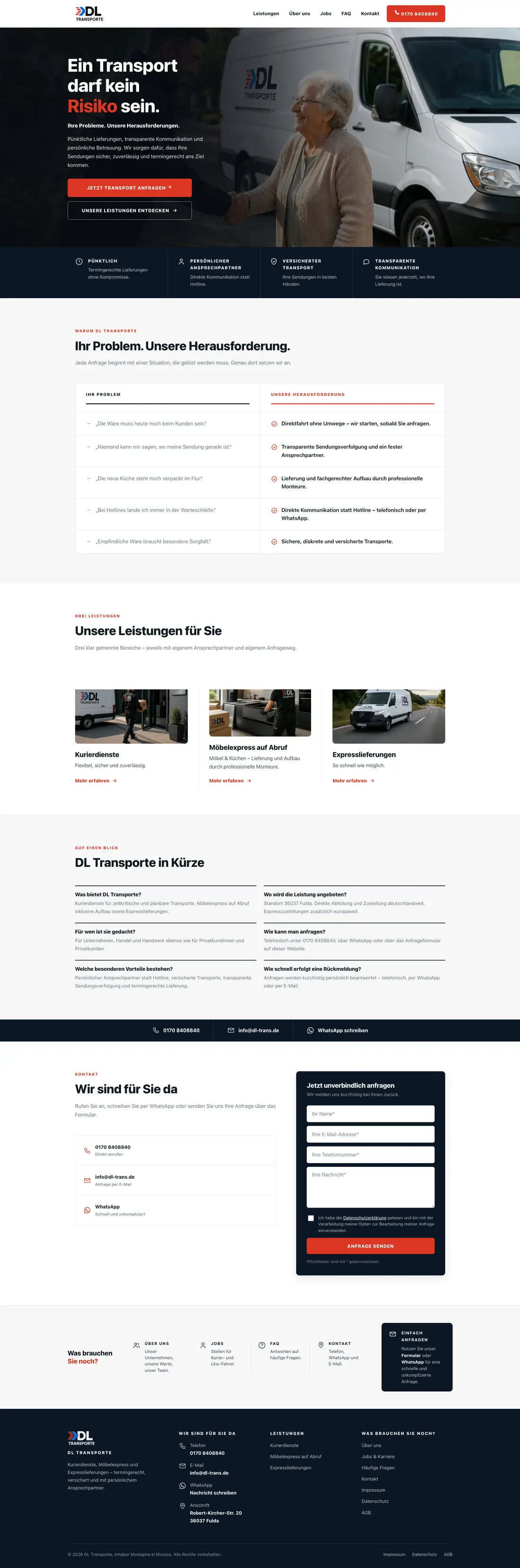520x1568 pixels.
Task: Click the footer WhatsApp icon
Action: coord(182,1486)
